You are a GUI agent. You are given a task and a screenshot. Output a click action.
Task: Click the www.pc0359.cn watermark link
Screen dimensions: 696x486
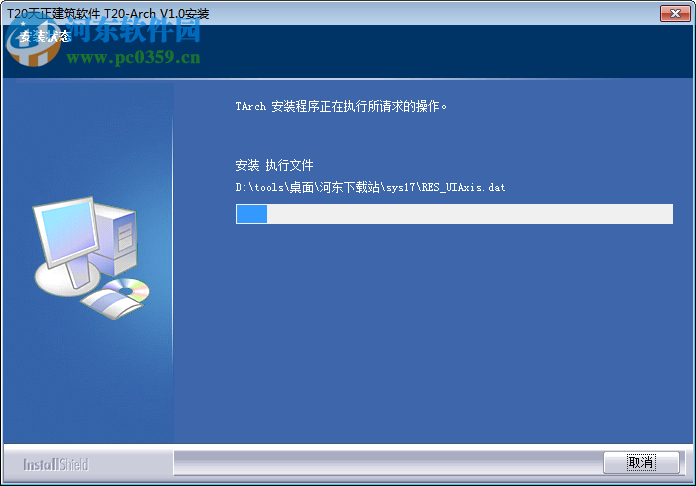click(133, 58)
